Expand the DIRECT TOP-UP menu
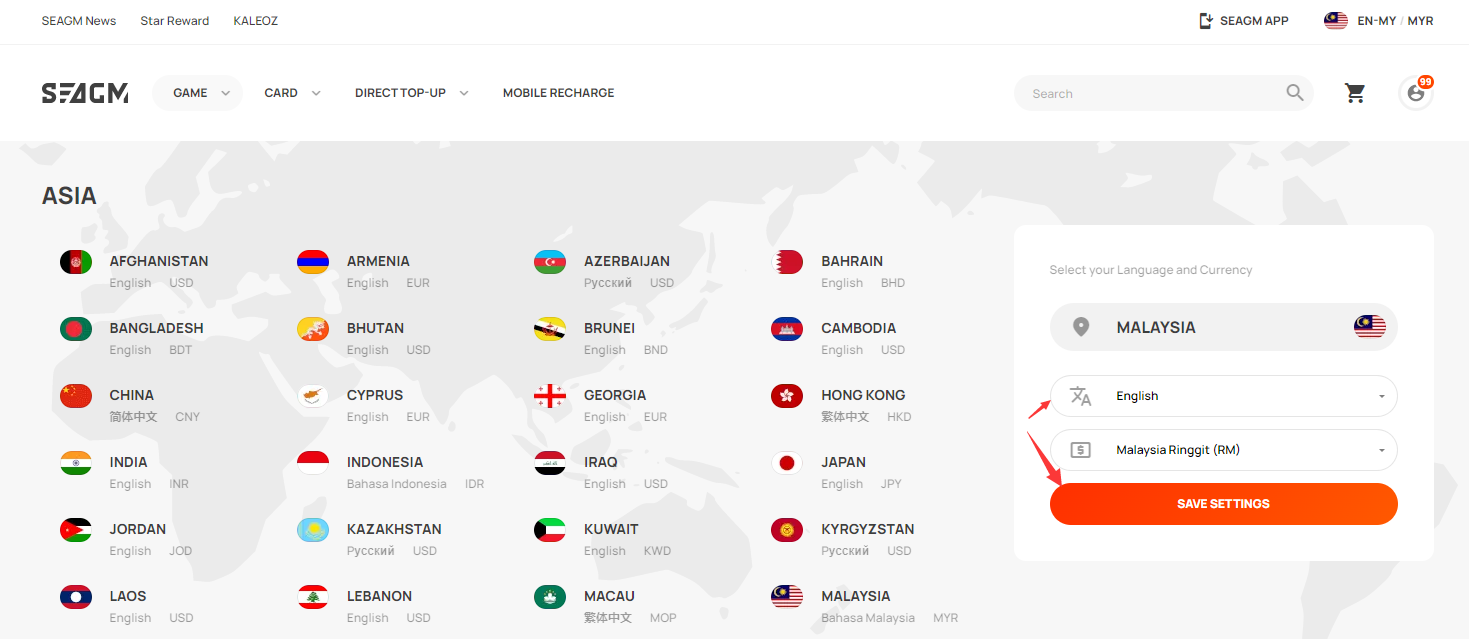 411,93
